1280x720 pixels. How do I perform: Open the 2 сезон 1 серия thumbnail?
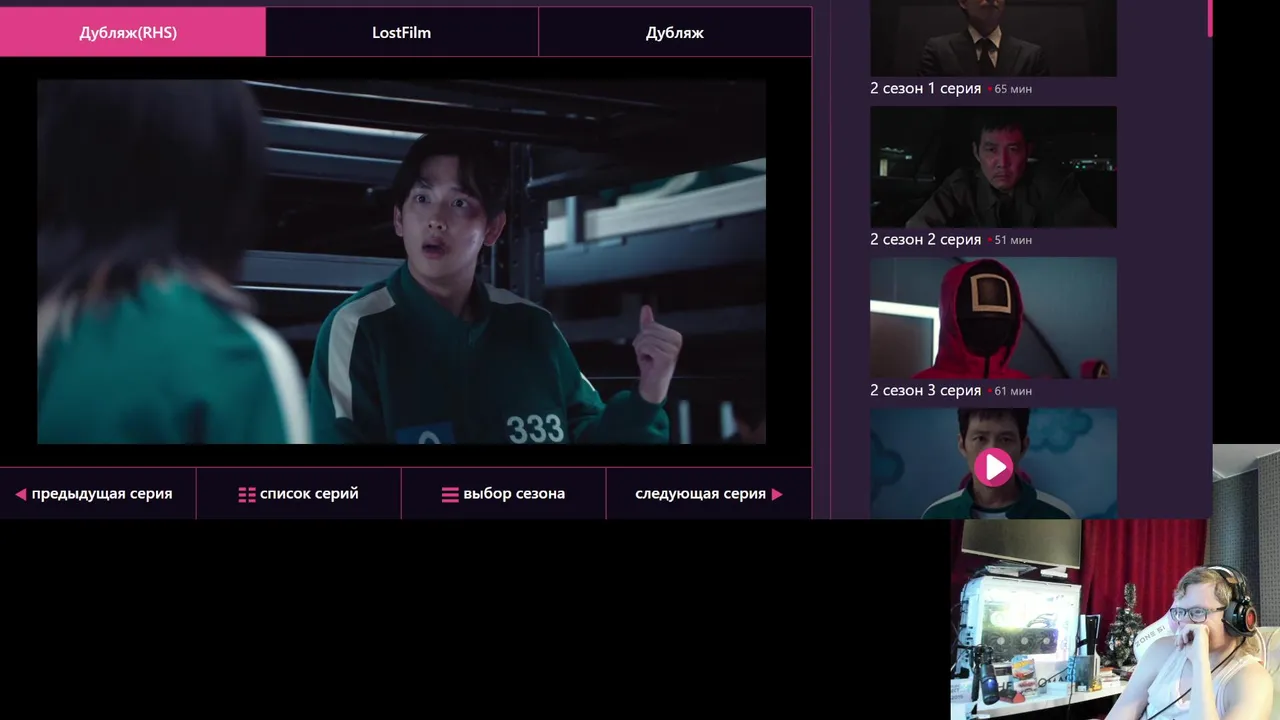(x=993, y=38)
